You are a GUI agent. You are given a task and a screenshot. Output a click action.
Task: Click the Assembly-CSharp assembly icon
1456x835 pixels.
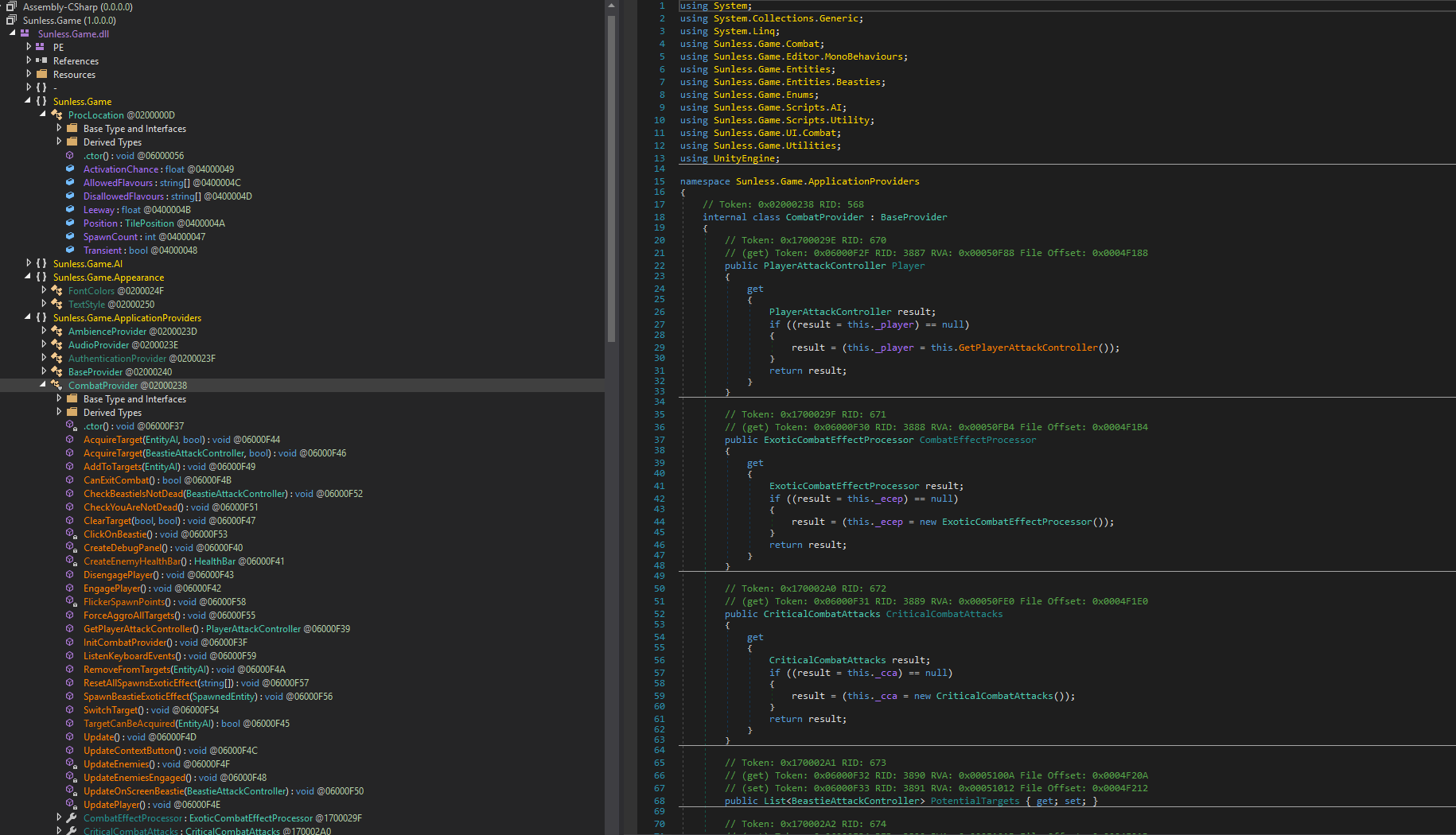(11, 6)
